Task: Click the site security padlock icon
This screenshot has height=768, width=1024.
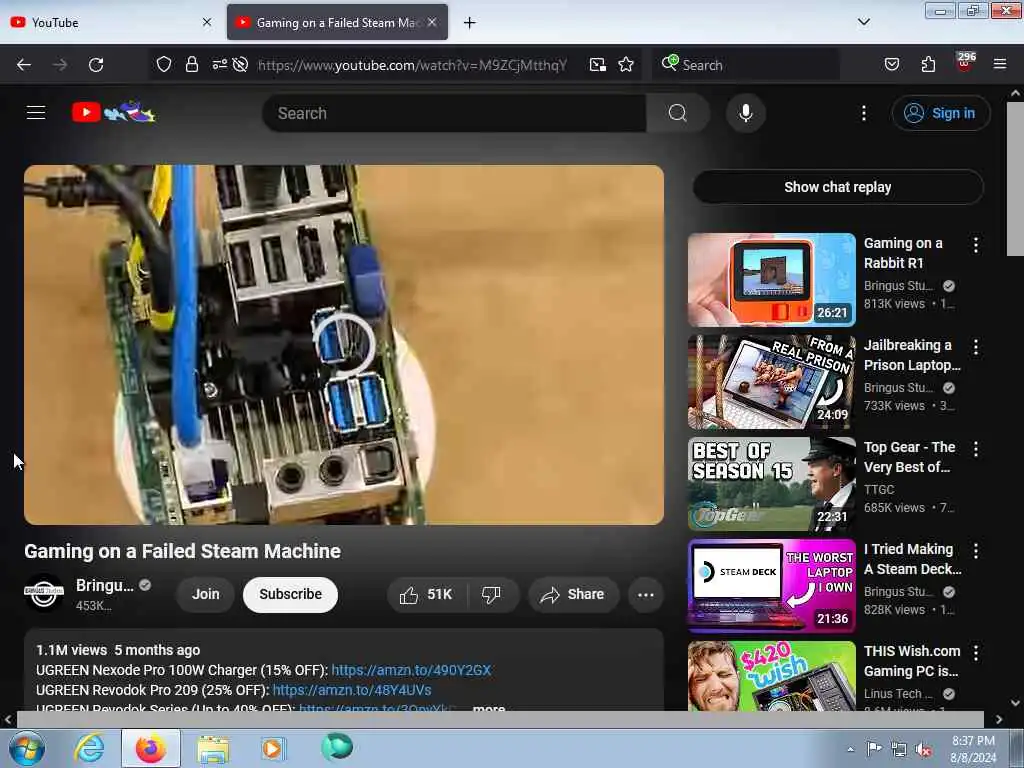Action: tap(191, 65)
